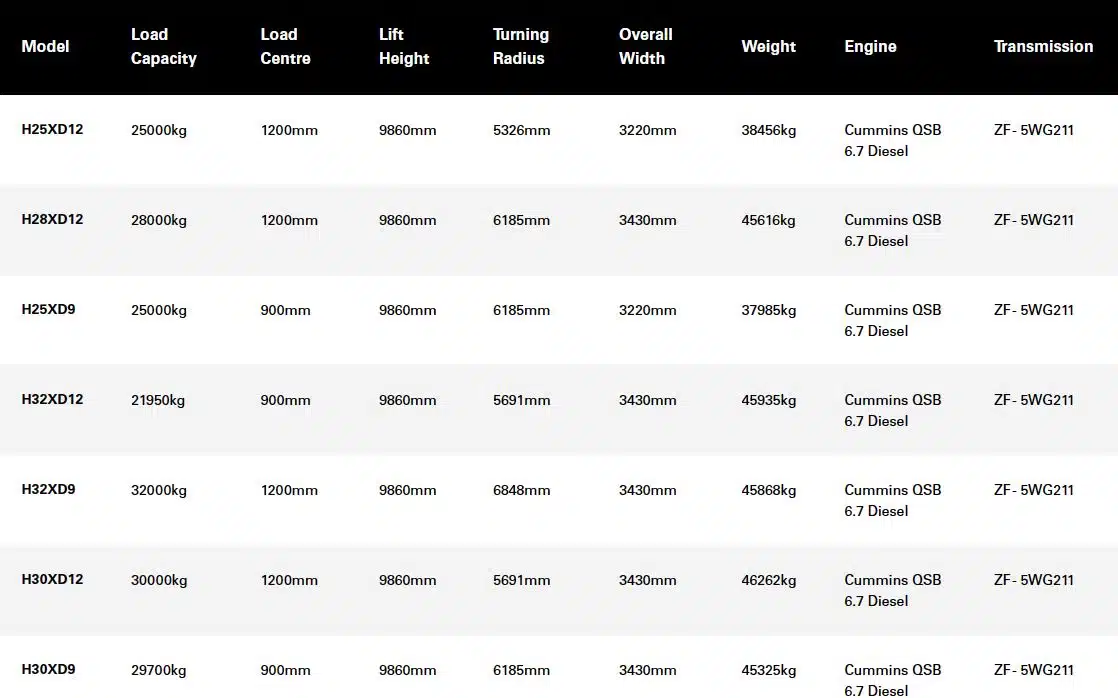Select model name H30XD12
This screenshot has width=1118, height=698.
[52, 579]
